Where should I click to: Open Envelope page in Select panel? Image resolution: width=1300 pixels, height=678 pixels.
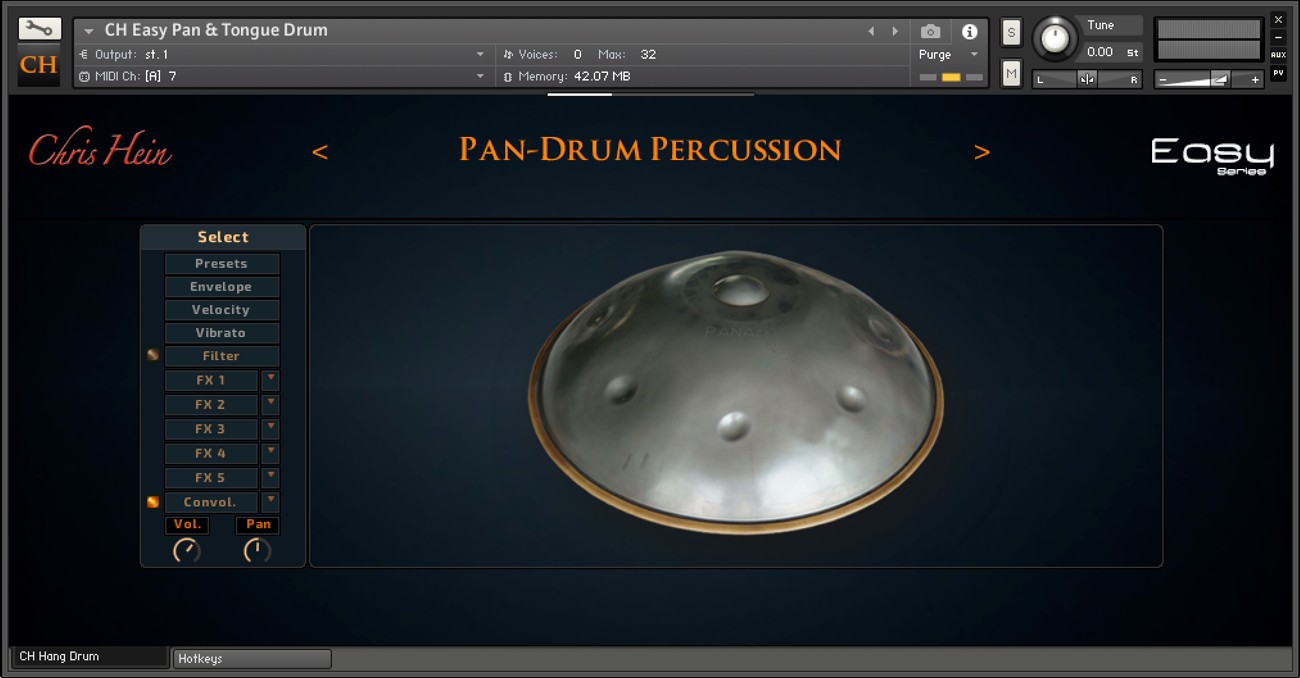coord(222,287)
